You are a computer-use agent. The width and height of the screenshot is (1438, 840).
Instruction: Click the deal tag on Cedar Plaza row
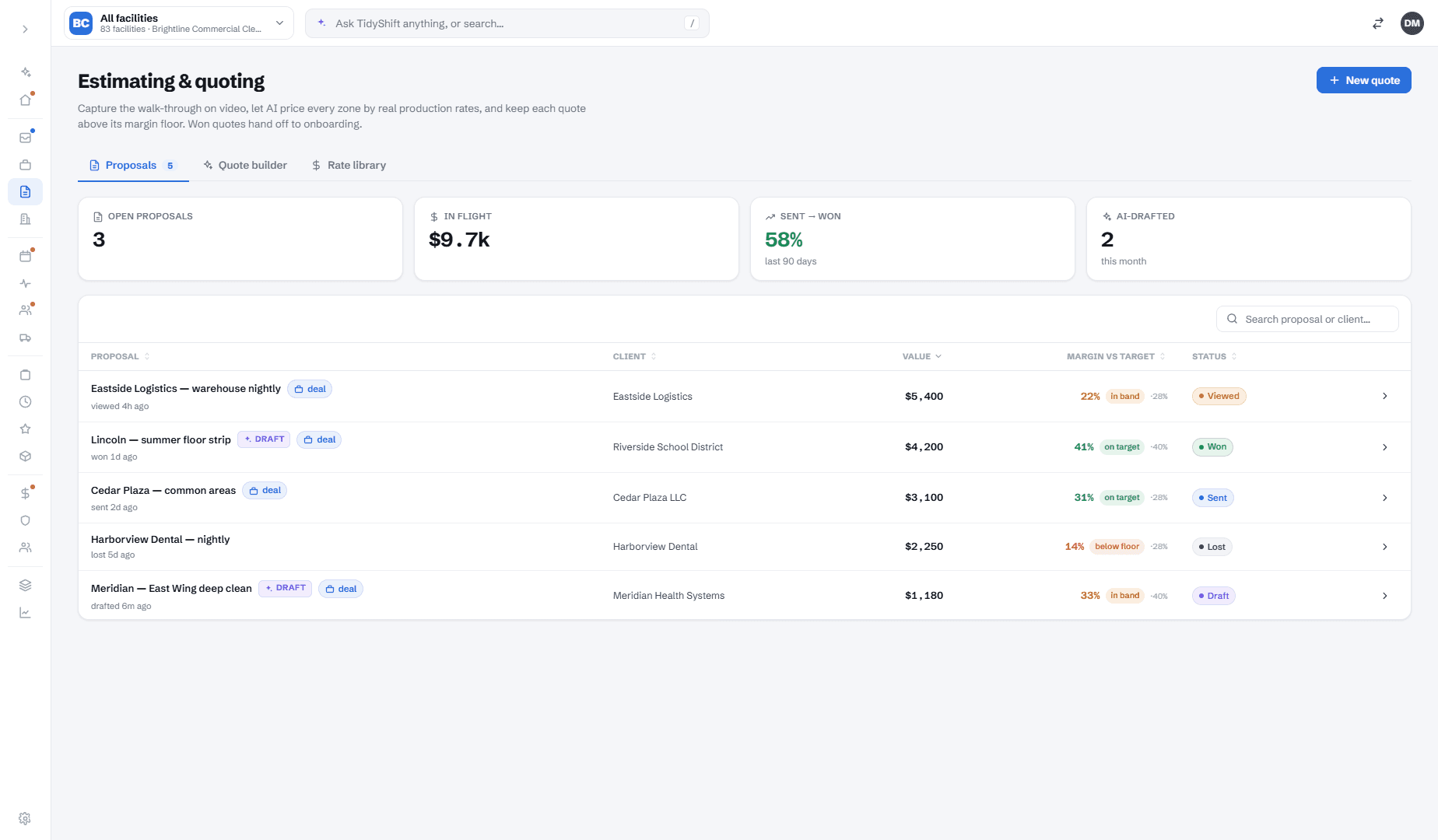265,490
